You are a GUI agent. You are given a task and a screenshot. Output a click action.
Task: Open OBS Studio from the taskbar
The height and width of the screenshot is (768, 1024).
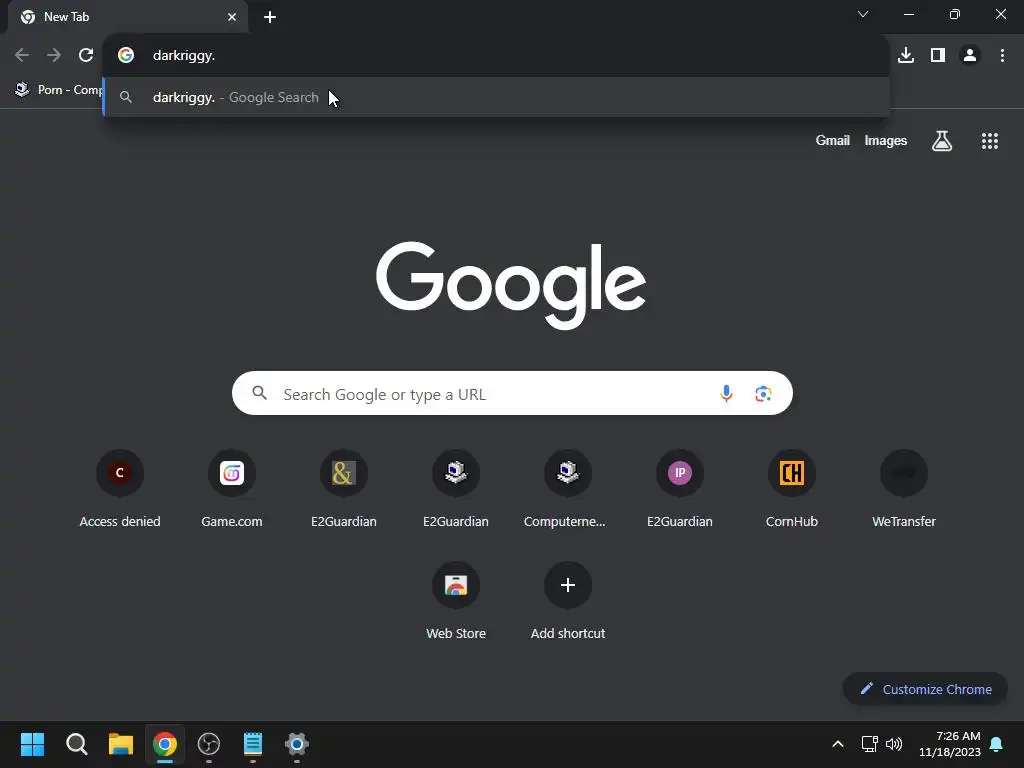[x=209, y=744]
